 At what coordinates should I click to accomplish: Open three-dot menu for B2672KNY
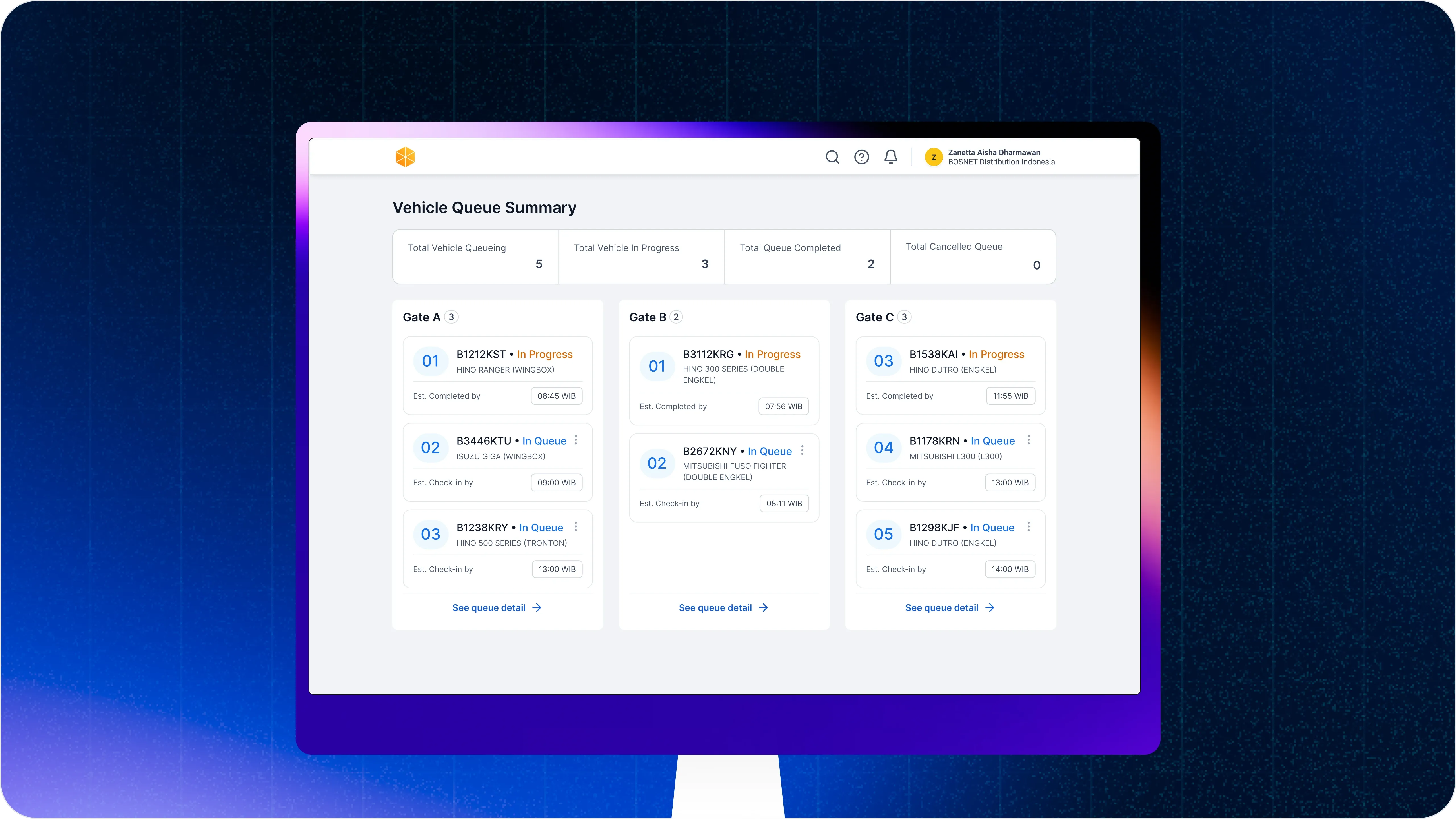click(x=802, y=450)
